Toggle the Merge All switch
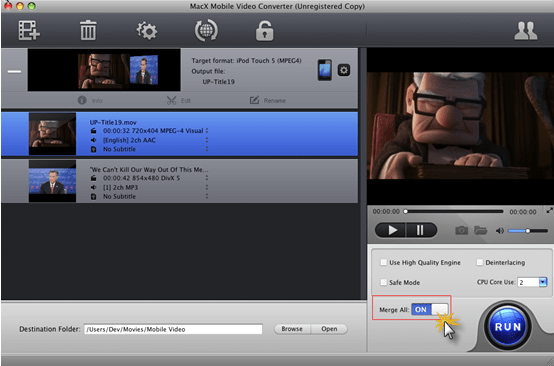This screenshot has height=366, width=554. (429, 310)
